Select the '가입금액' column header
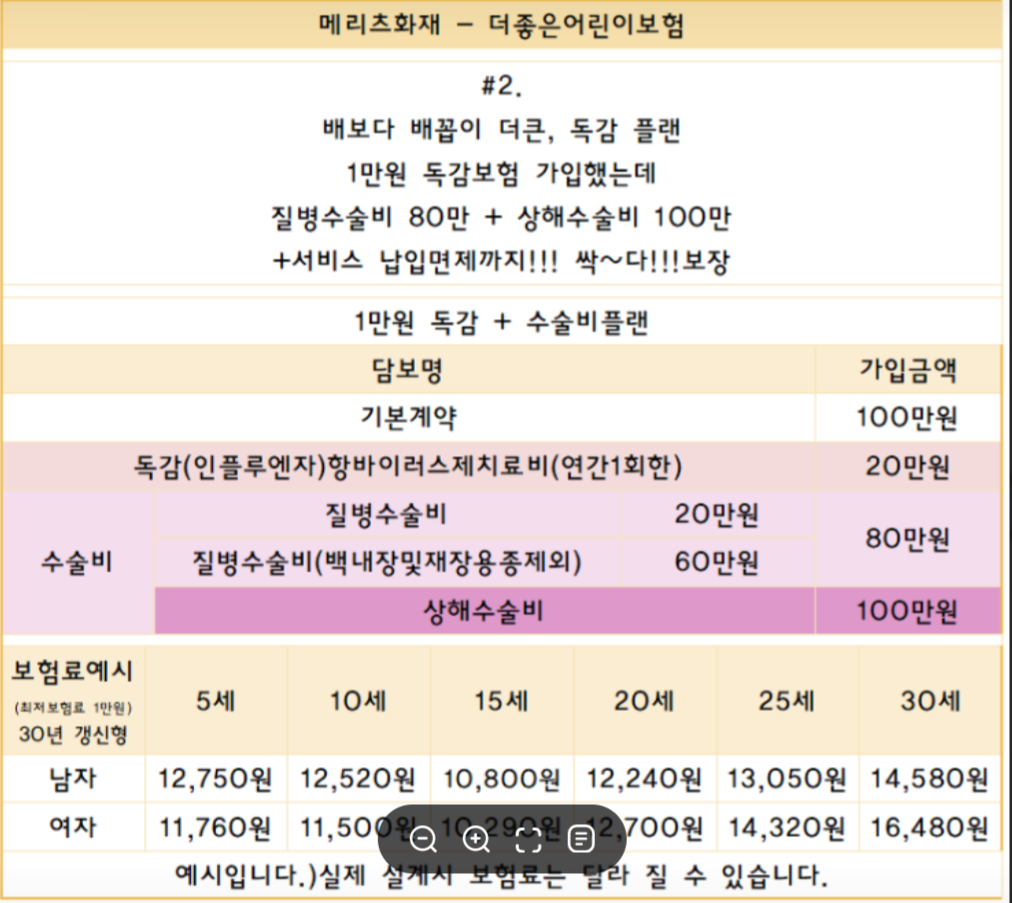The height and width of the screenshot is (903, 1012). pyautogui.click(x=908, y=370)
